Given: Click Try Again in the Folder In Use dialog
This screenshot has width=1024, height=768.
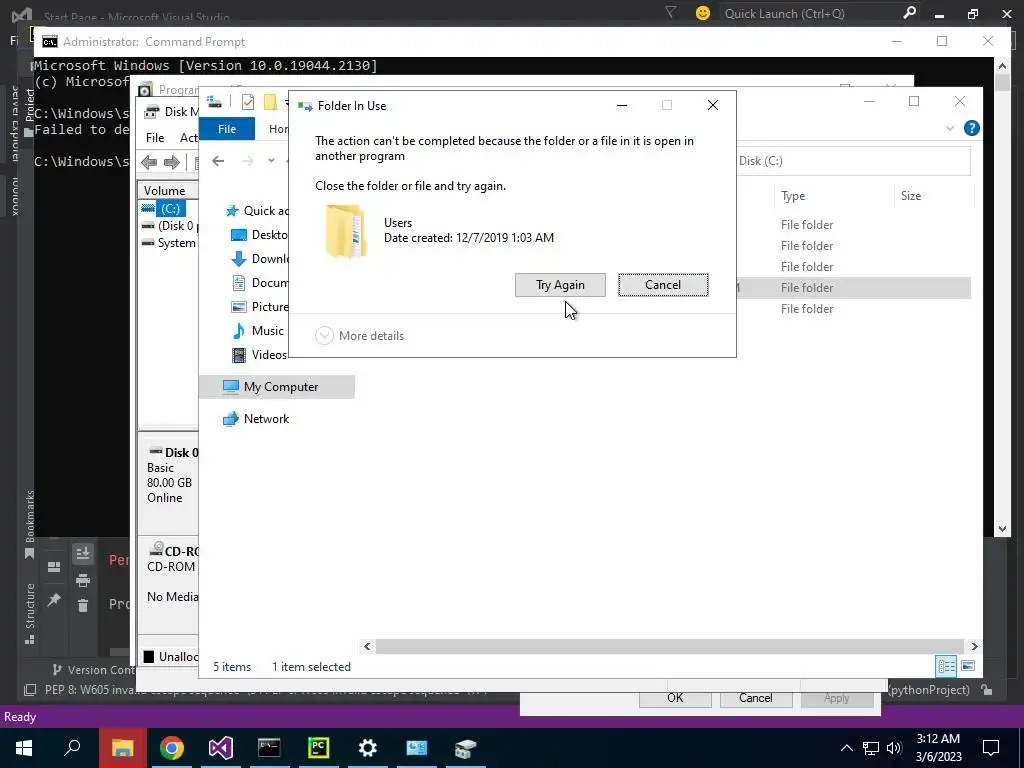Looking at the screenshot, I should (560, 285).
